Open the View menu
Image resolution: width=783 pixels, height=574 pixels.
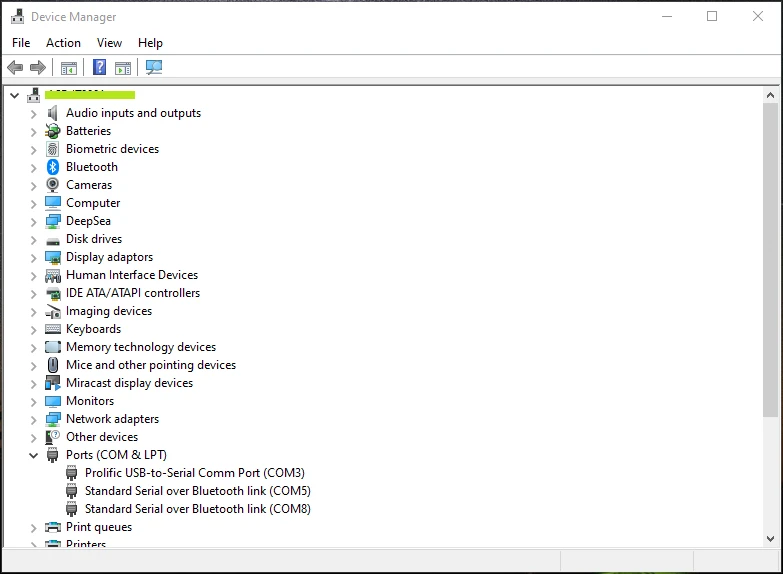tap(109, 43)
